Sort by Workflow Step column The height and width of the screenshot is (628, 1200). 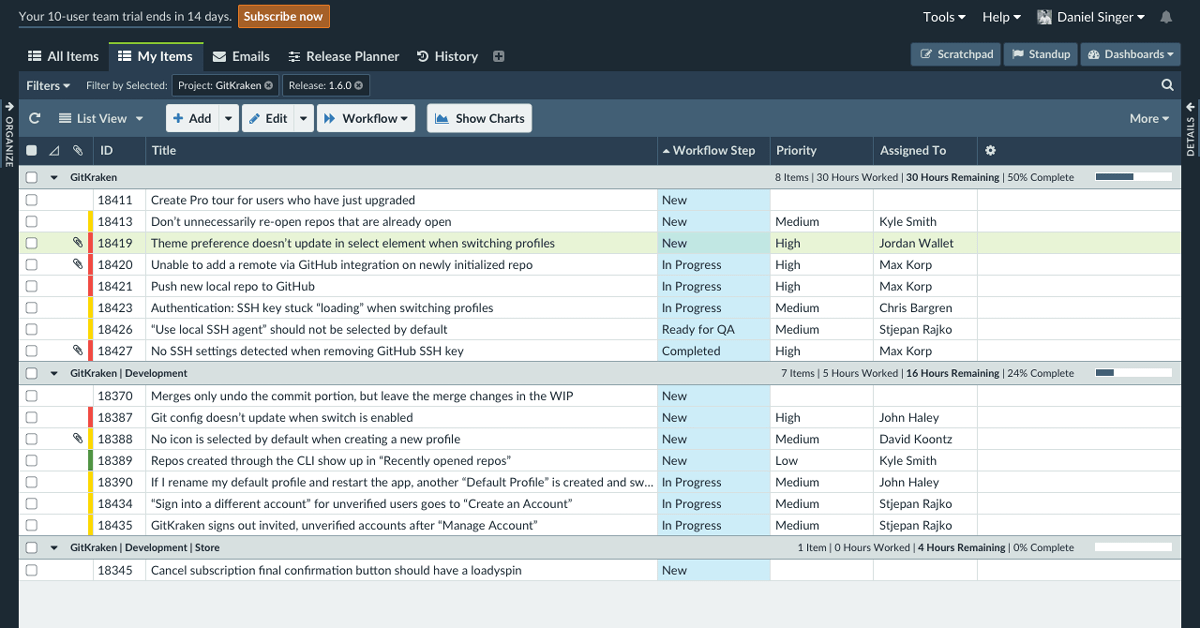(x=713, y=151)
